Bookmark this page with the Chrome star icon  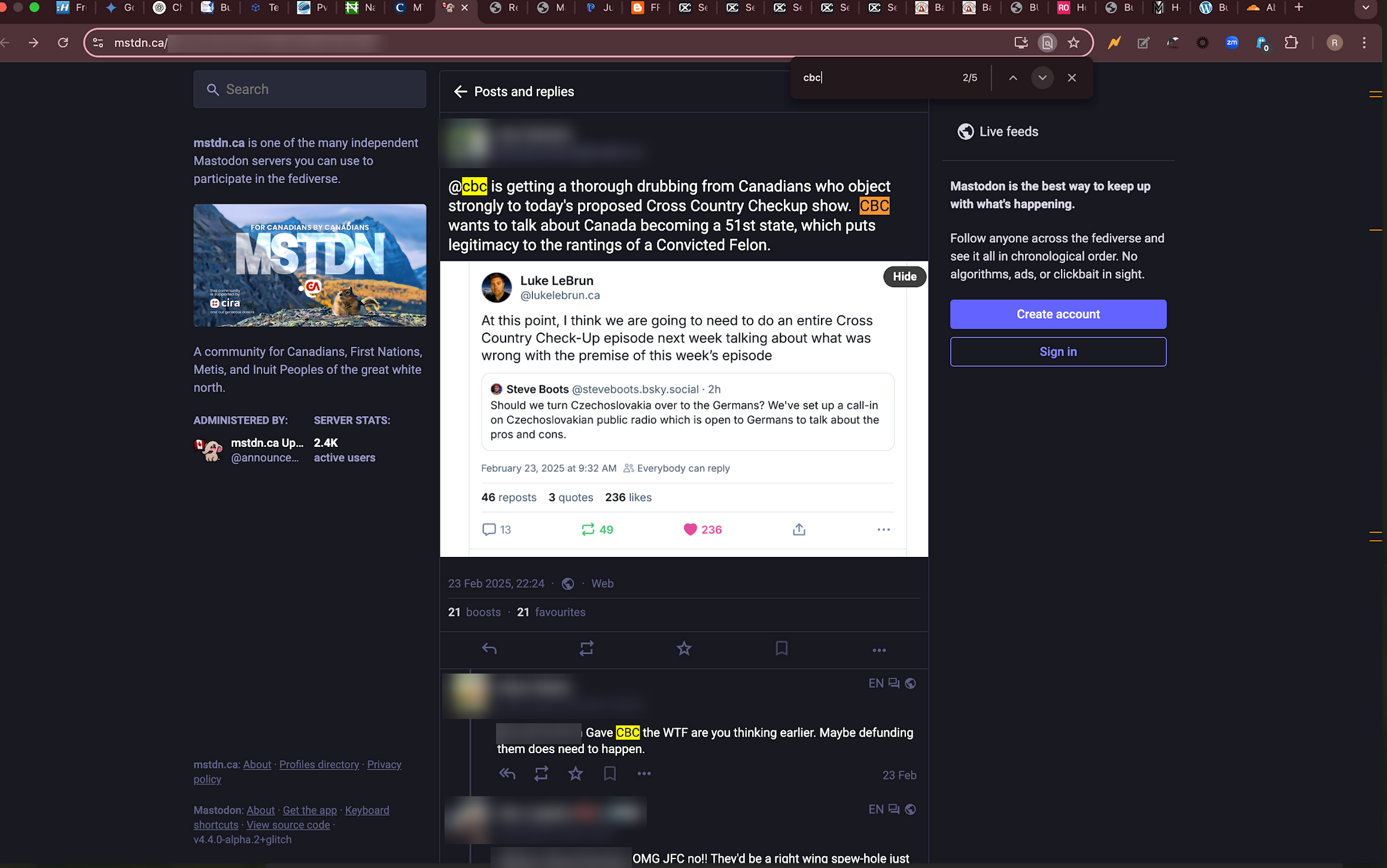[x=1073, y=42]
